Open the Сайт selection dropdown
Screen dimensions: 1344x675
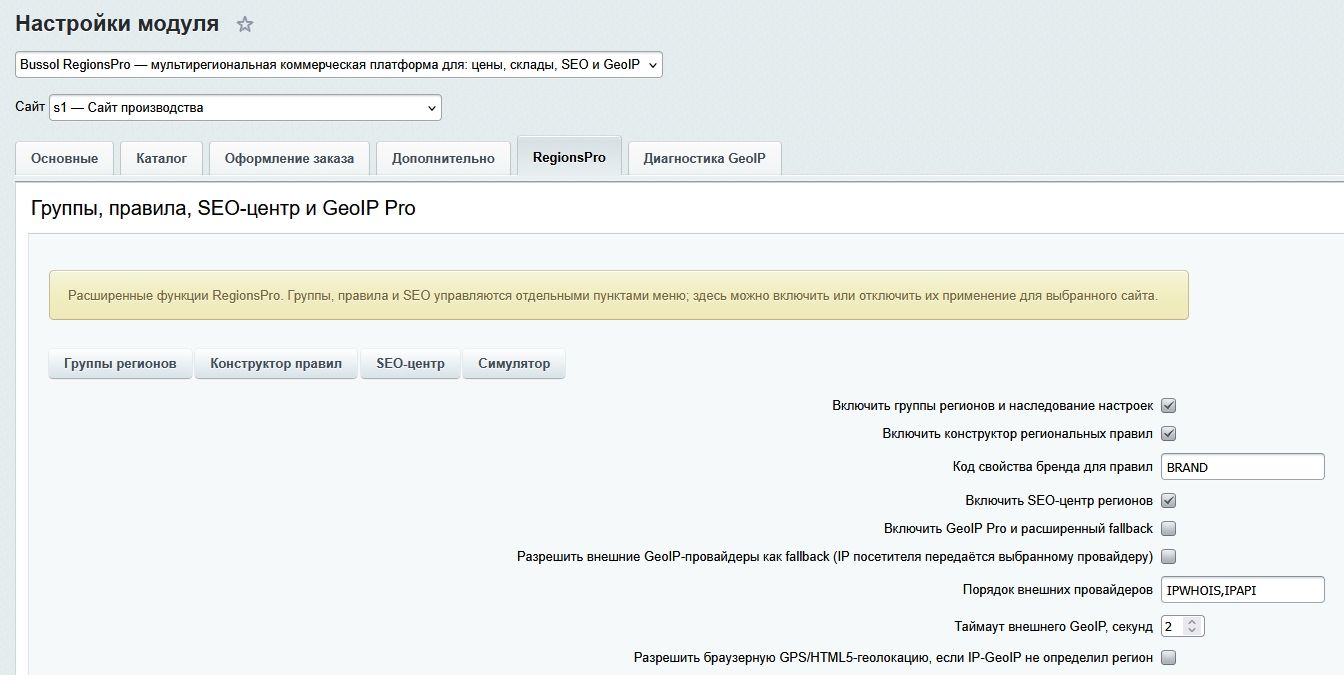pyautogui.click(x=245, y=107)
